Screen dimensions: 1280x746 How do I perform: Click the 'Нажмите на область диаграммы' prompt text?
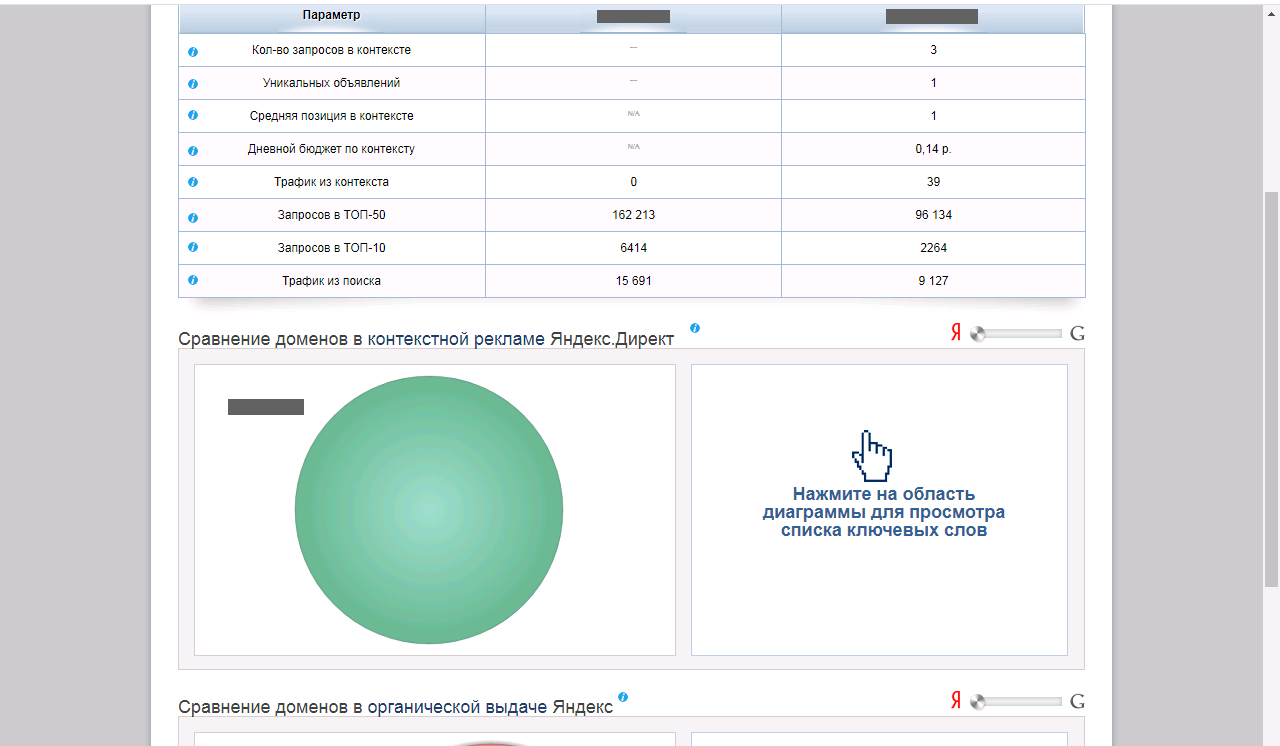[884, 512]
